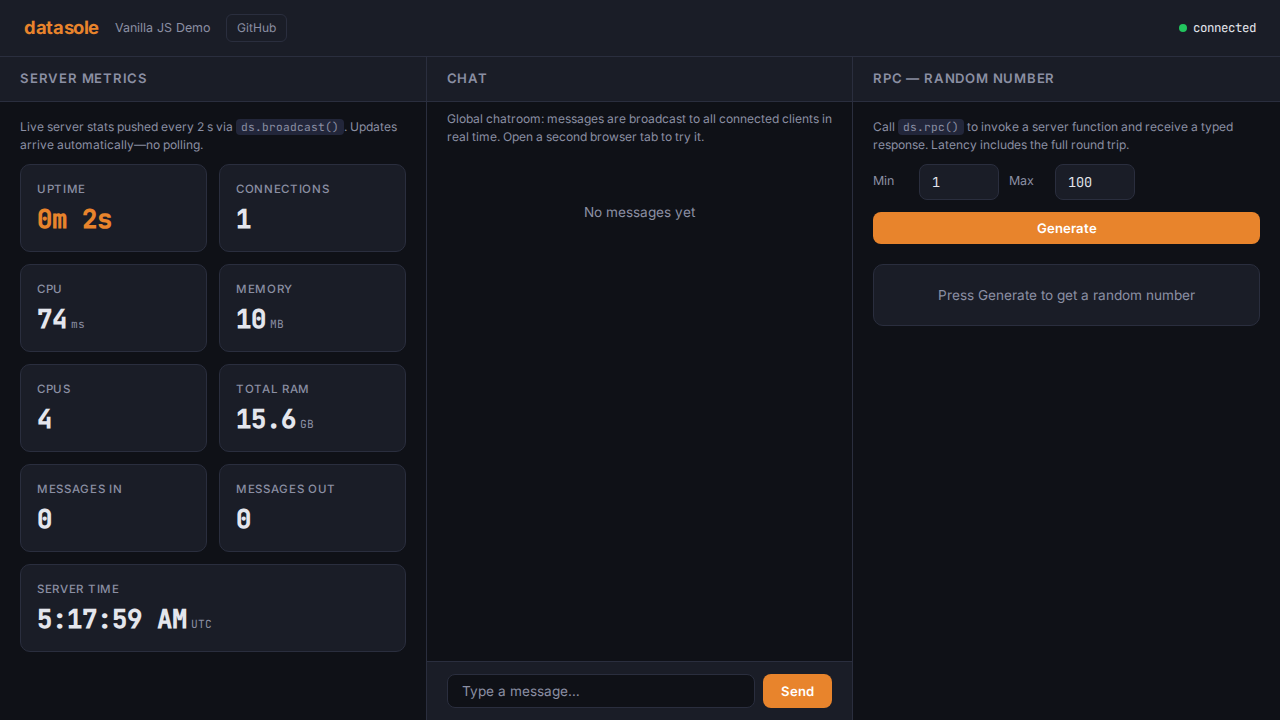Select the Server Time card
Screen dimensions: 1280x720
pos(213,608)
